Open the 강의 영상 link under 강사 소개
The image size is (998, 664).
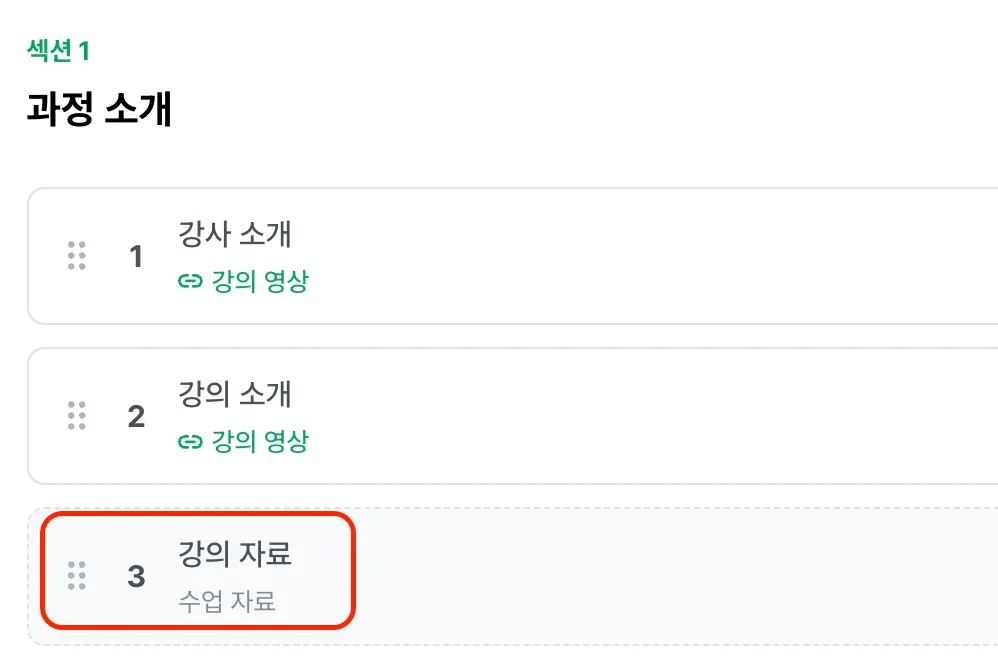tap(260, 281)
